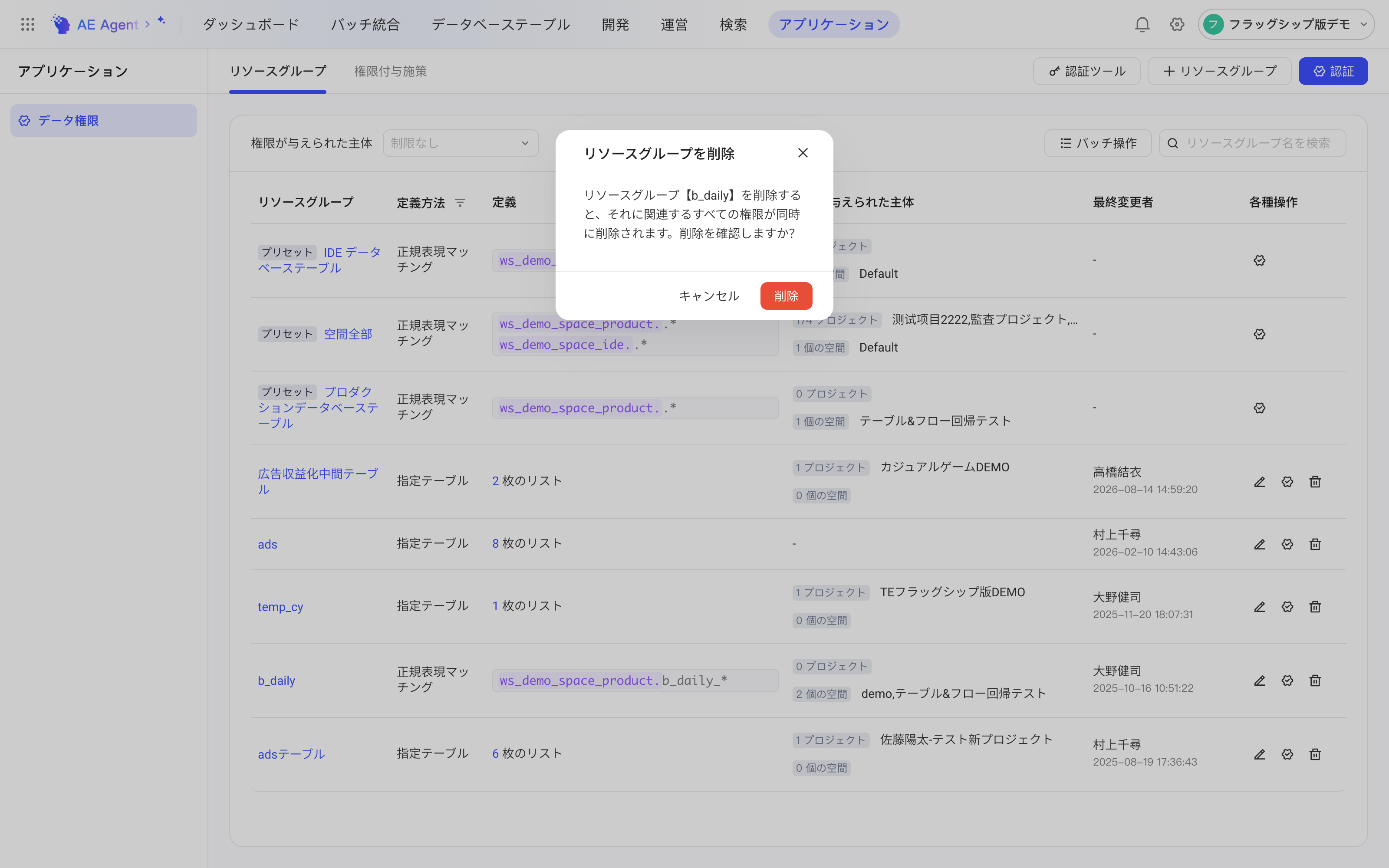The height and width of the screenshot is (868, 1389).
Task: Click authorize icon in the ads row
Action: 1287,544
